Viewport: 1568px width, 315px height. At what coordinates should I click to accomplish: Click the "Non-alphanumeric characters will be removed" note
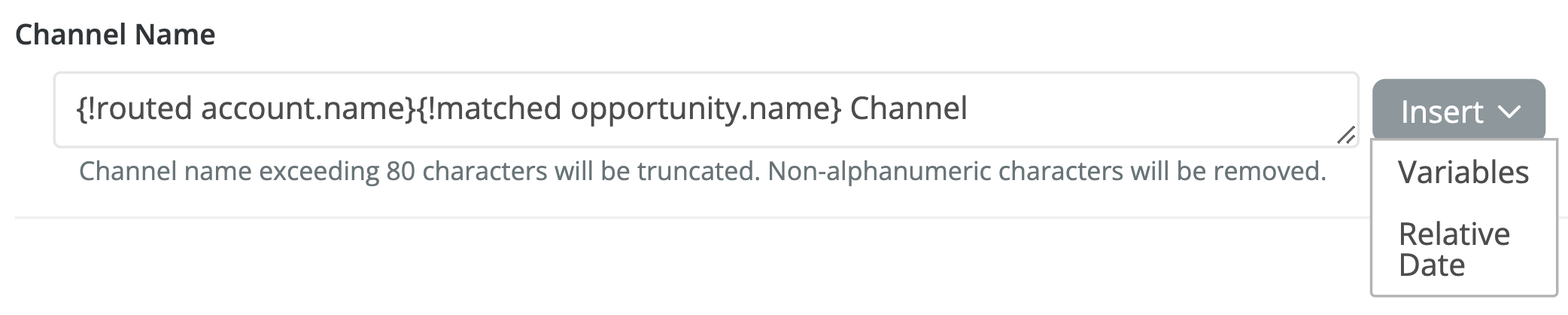pyautogui.click(x=1046, y=172)
